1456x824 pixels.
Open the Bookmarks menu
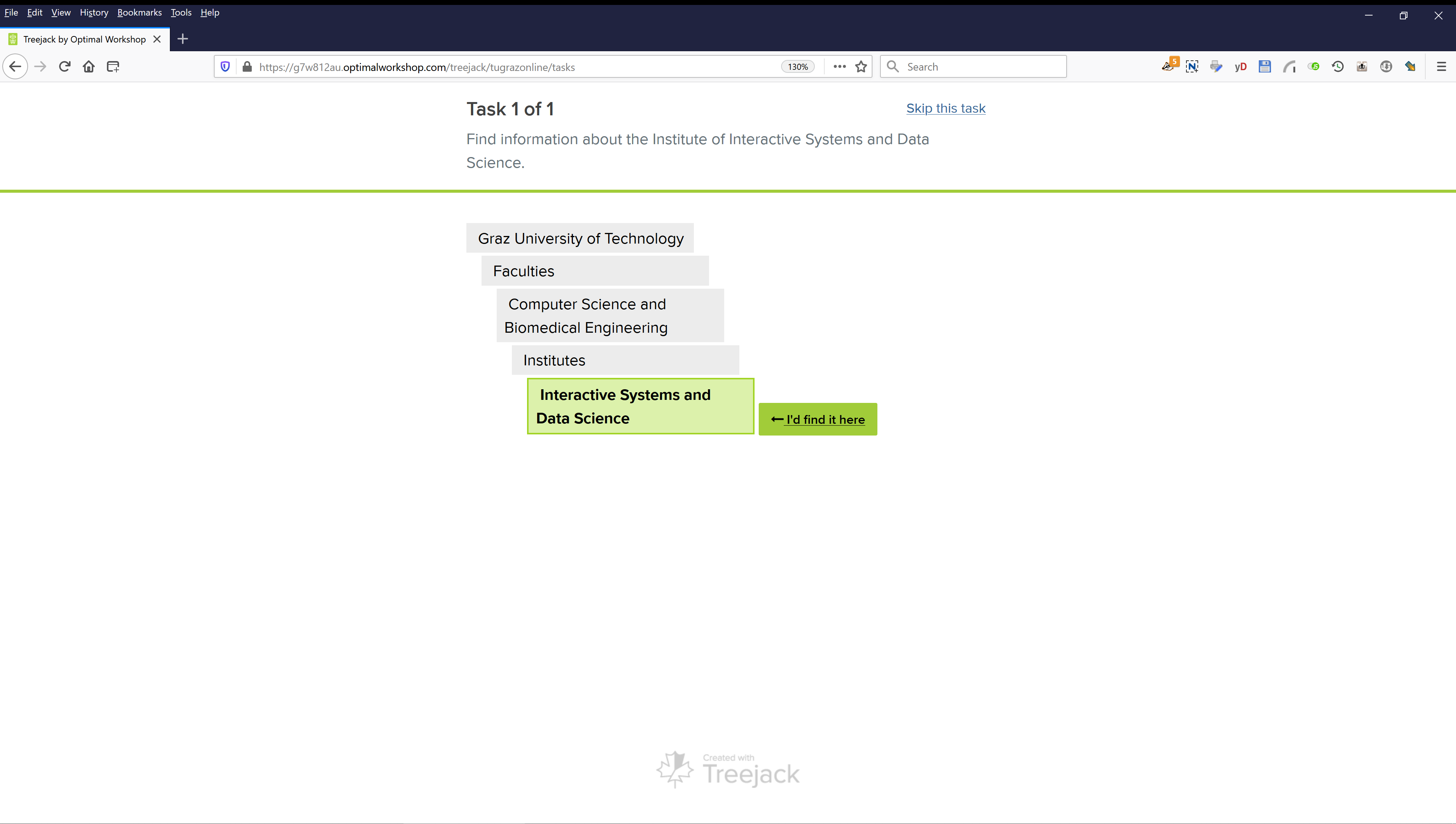(x=139, y=13)
